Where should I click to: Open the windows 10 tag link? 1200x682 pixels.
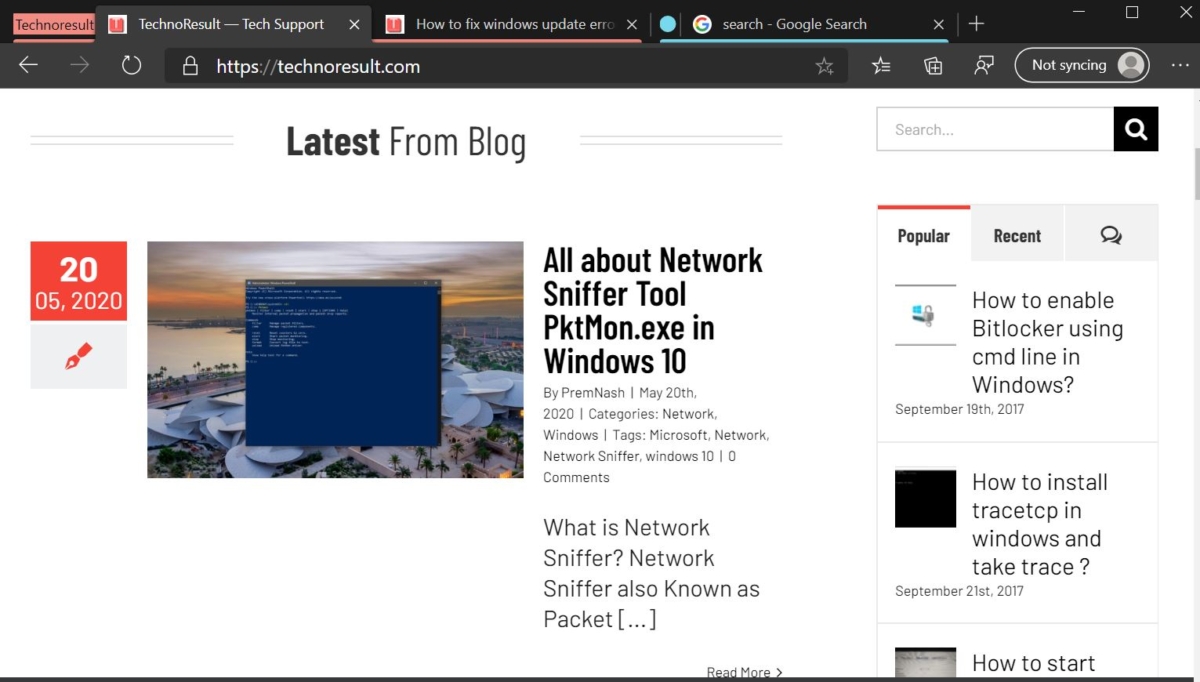(x=679, y=456)
